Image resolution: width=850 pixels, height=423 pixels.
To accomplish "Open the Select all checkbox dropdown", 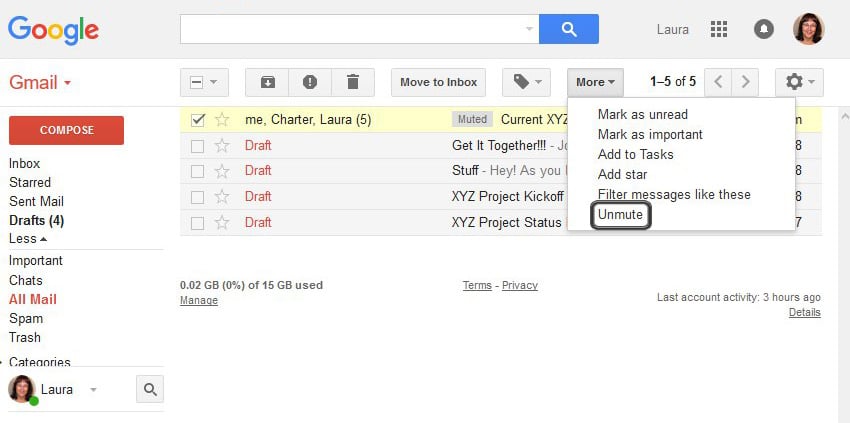I will (204, 82).
